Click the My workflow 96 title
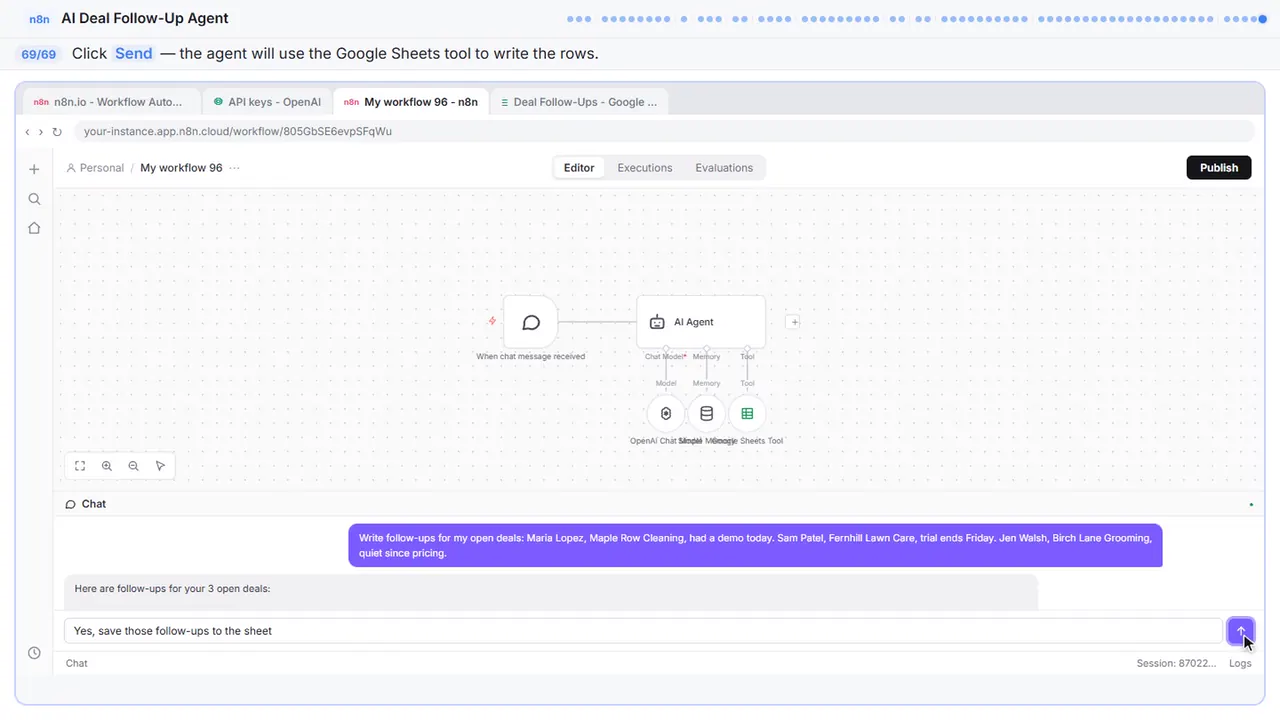Screen dimensions: 1280x720 [x=181, y=168]
